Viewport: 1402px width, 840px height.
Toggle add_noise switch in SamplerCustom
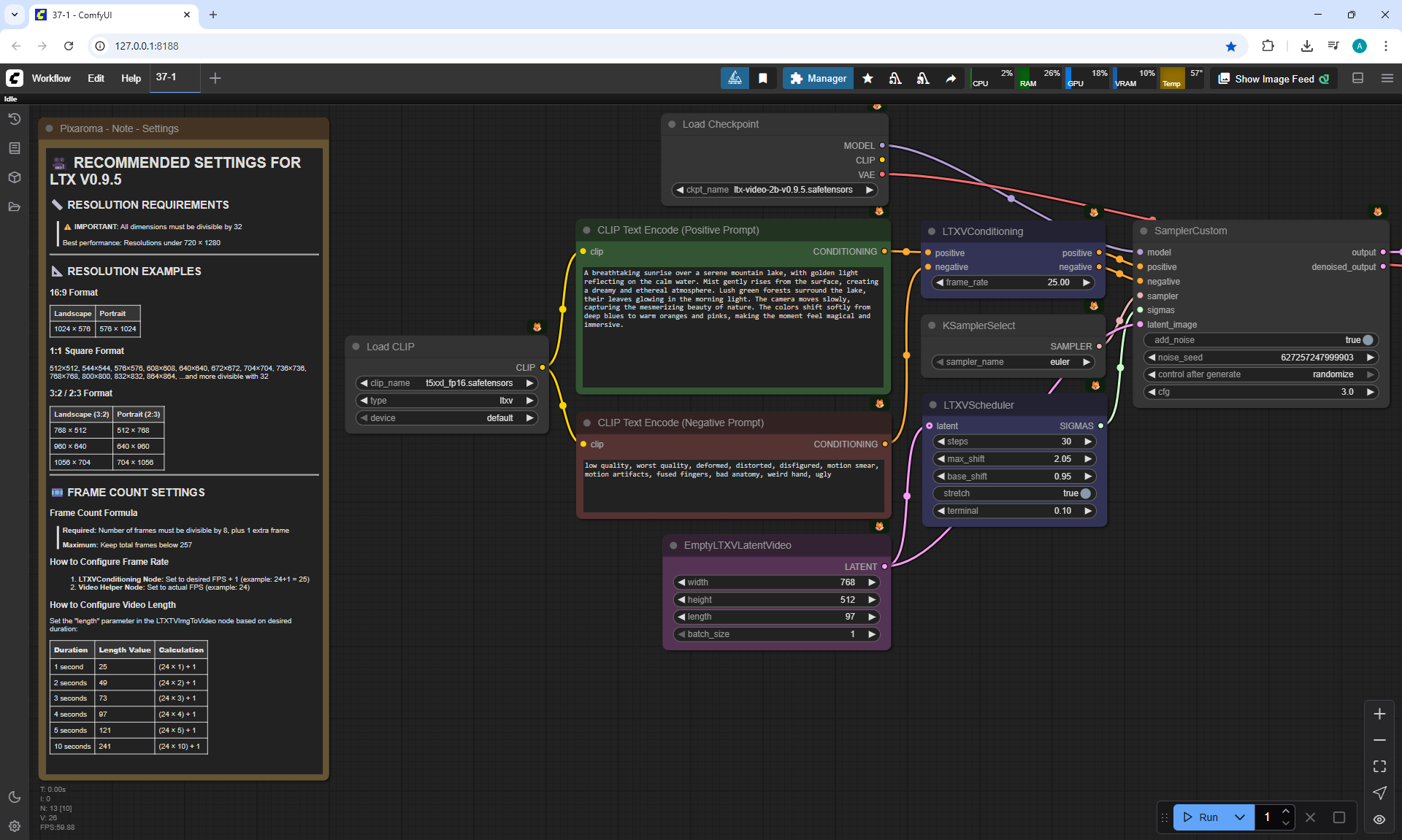(1368, 340)
